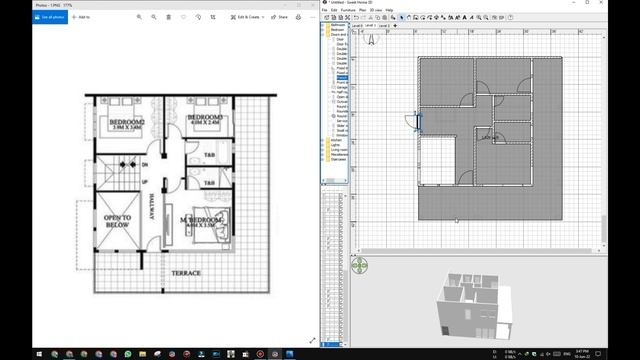Activate the Pan hand tool
Viewport: 640px width, 360px height.
(x=409, y=18)
